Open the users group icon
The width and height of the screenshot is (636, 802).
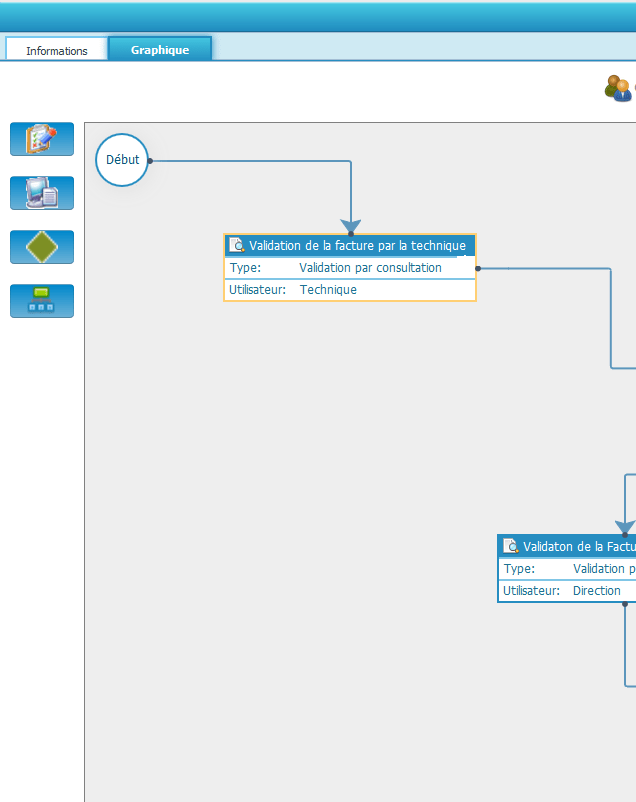[x=619, y=88]
